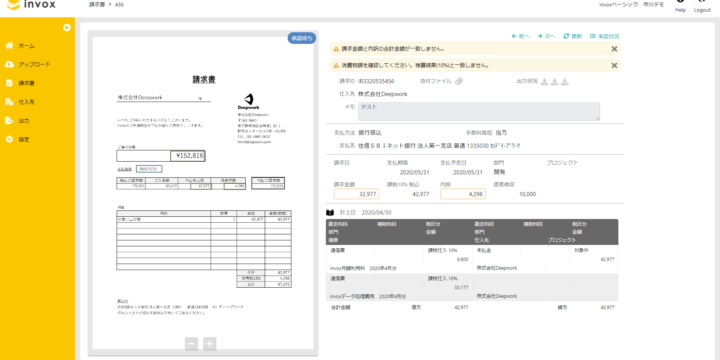Zoom in the invoice preview with plus

[209, 343]
